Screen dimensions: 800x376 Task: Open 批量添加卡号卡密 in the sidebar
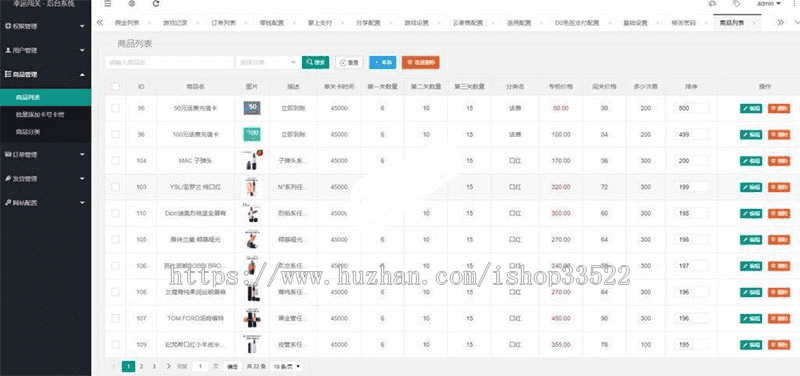coord(40,114)
